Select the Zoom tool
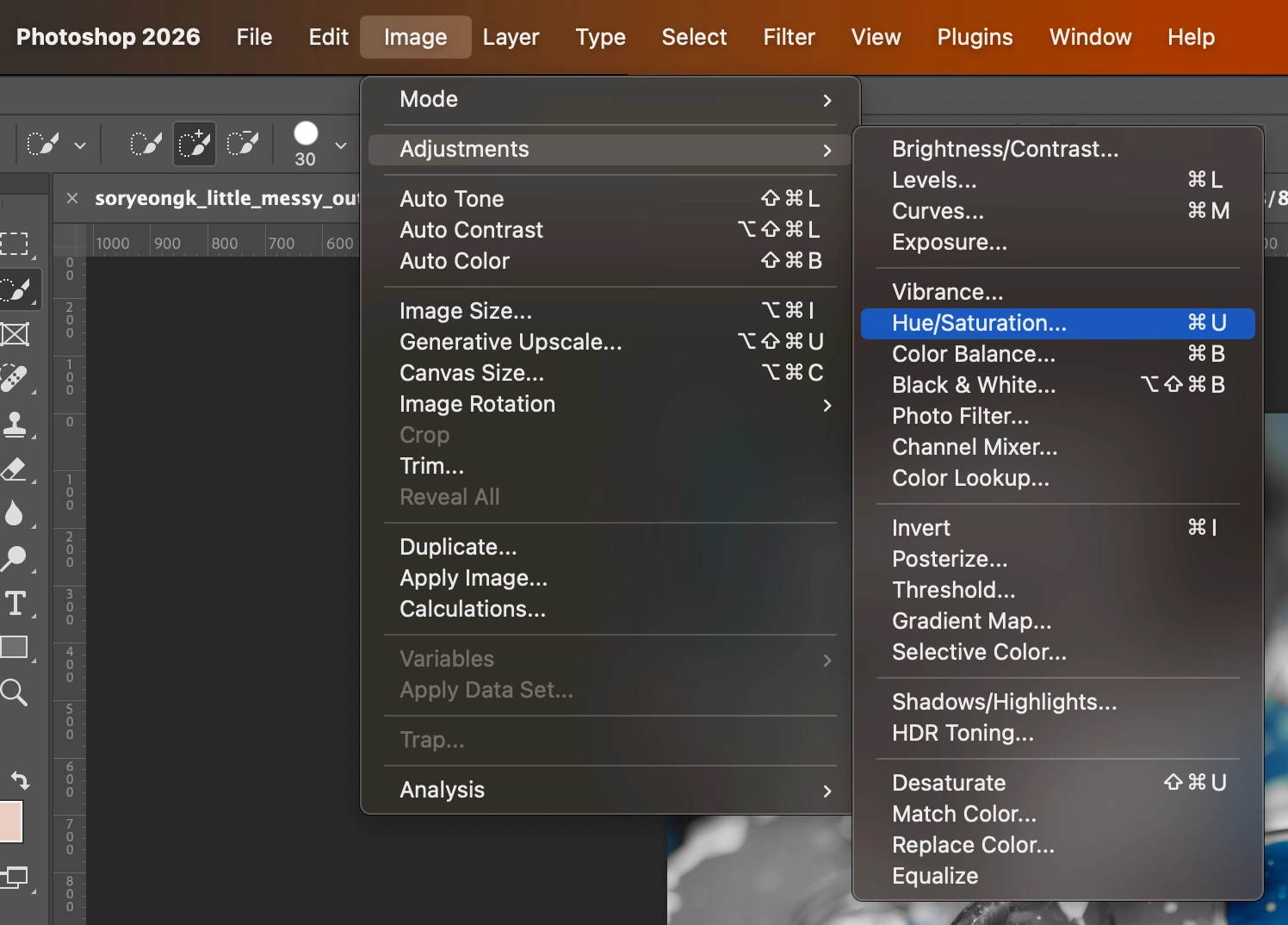1288x925 pixels. pyautogui.click(x=15, y=692)
